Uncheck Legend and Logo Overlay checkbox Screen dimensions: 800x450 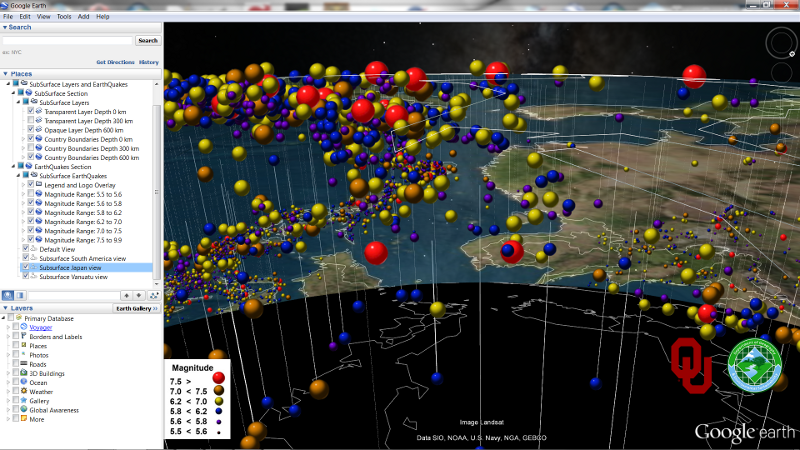31,185
